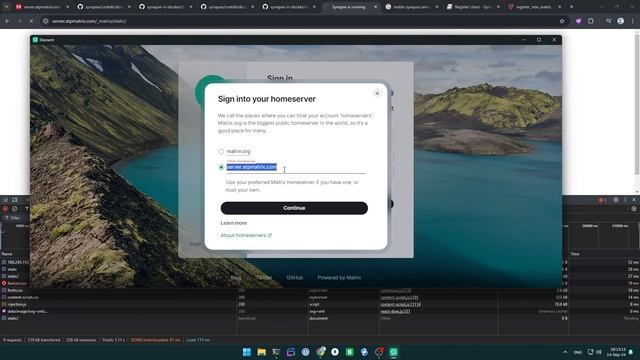Open the browser profile avatar
The image size is (640, 360).
coord(620,21)
